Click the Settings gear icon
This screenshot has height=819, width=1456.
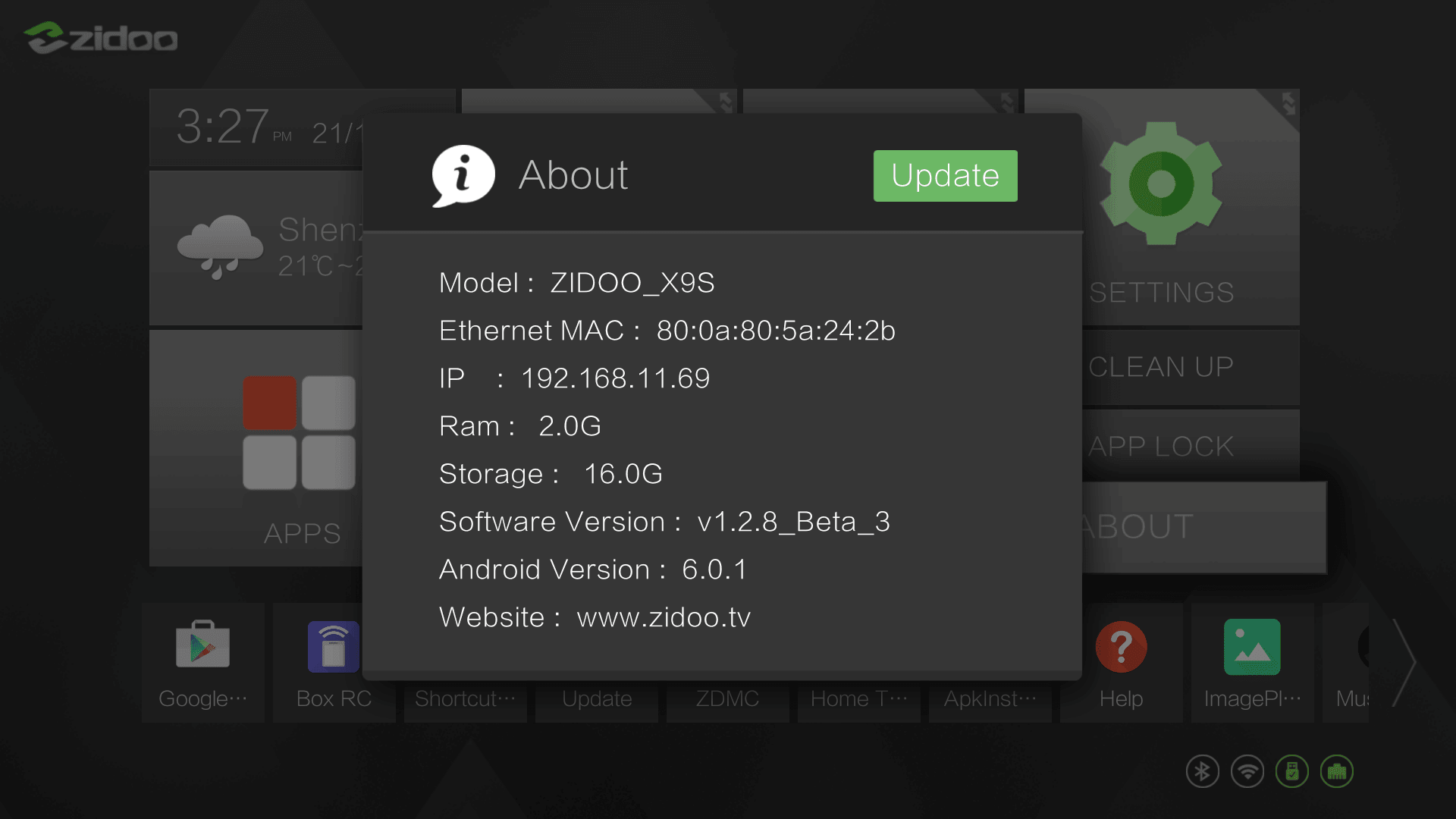[1161, 184]
